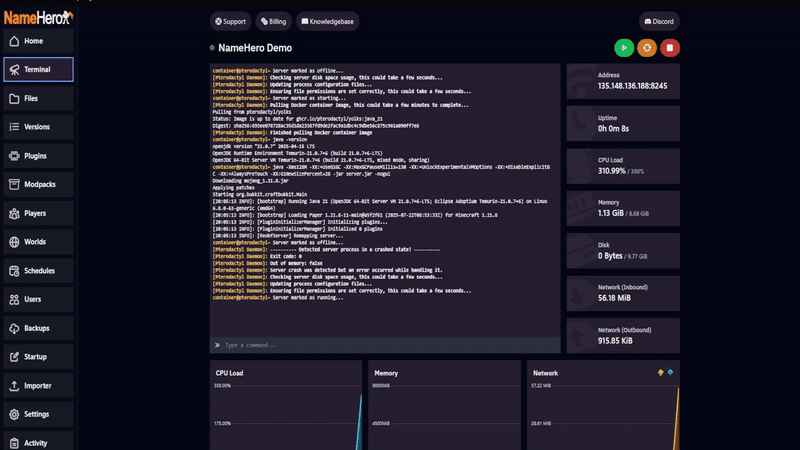
Task: Open the Home sidebar item
Action: pos(38,41)
